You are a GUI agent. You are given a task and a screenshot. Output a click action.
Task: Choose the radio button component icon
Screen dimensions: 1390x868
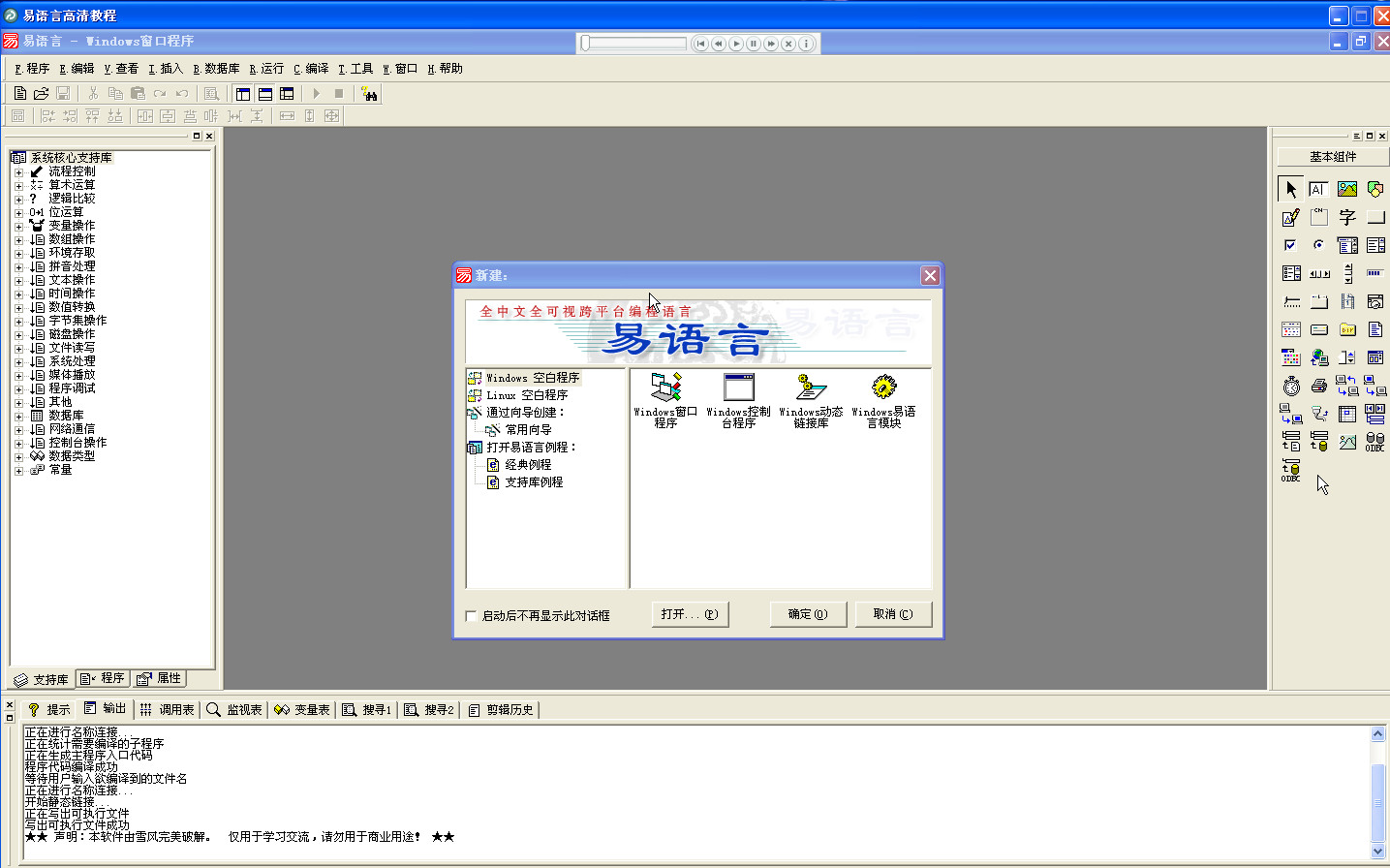(1318, 245)
